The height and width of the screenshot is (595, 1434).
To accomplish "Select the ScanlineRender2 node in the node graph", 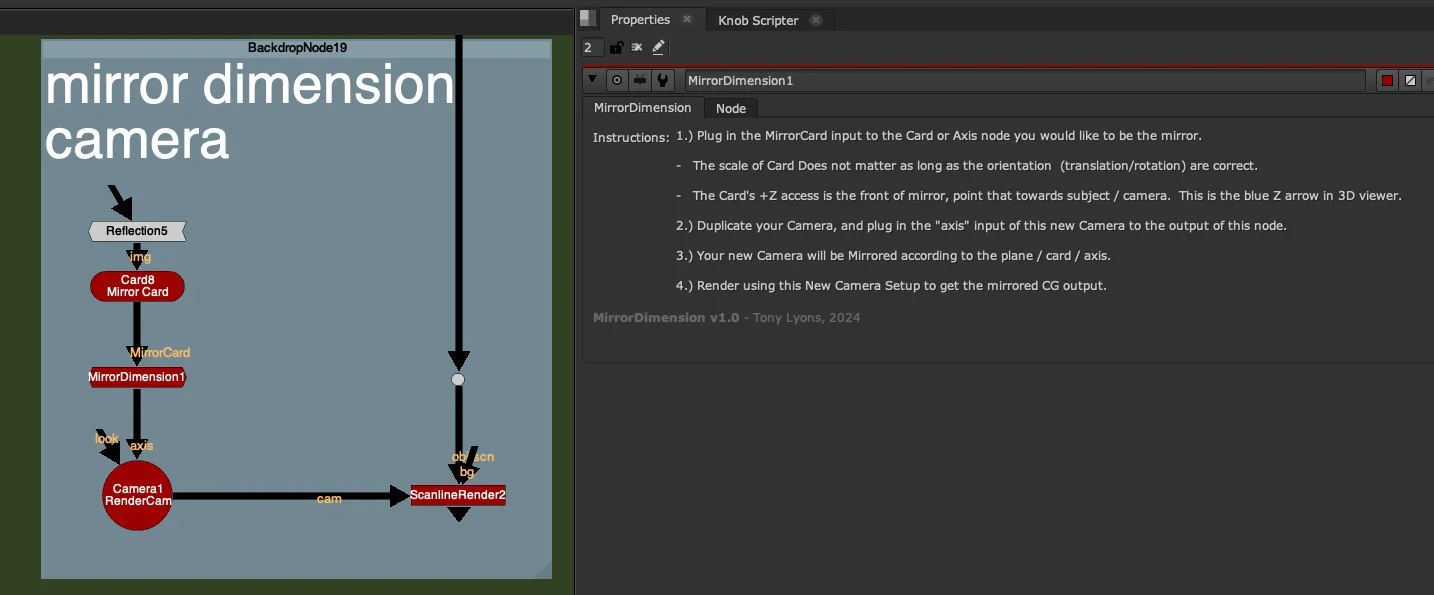I will [458, 494].
